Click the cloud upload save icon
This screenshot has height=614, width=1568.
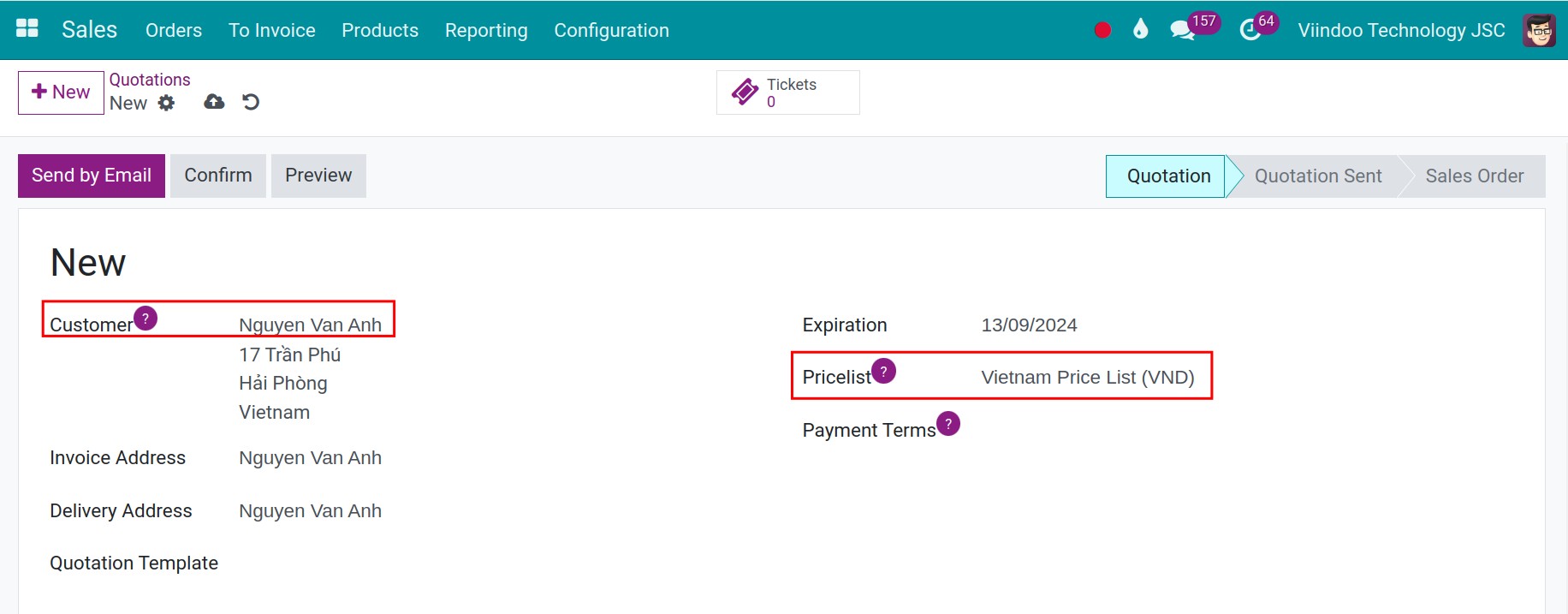(214, 102)
